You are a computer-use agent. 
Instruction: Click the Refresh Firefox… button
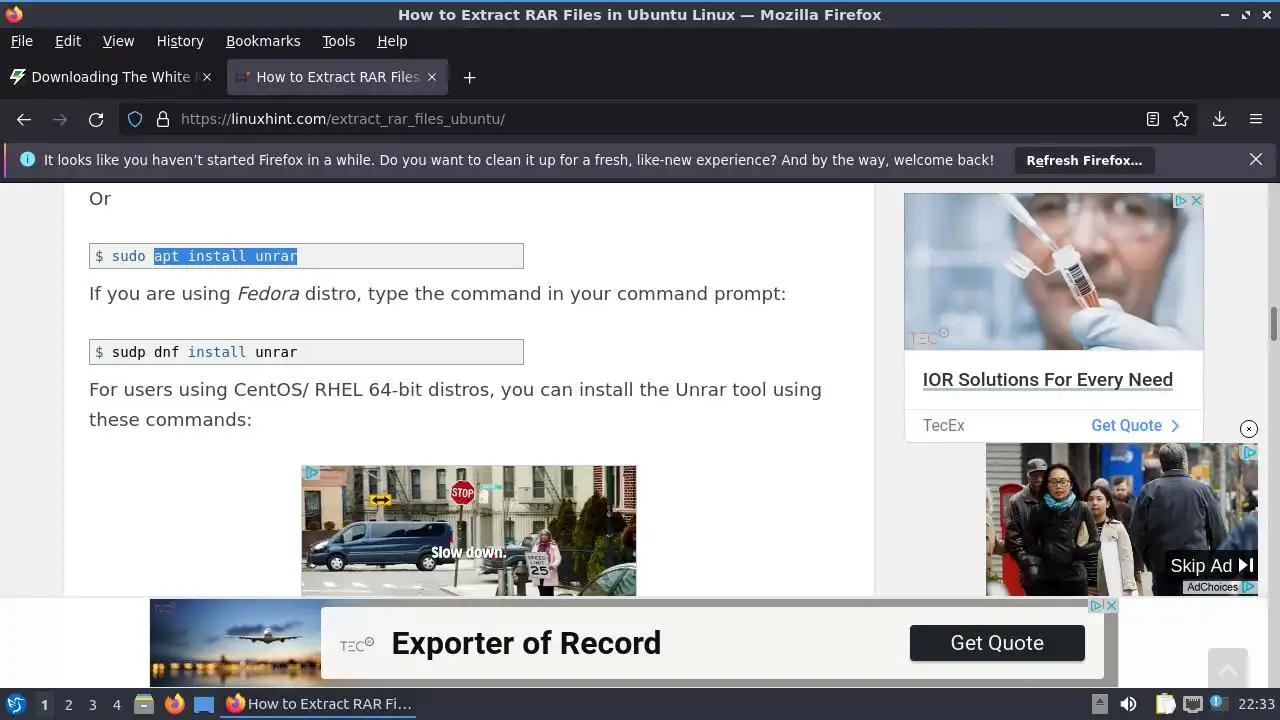(x=1084, y=160)
